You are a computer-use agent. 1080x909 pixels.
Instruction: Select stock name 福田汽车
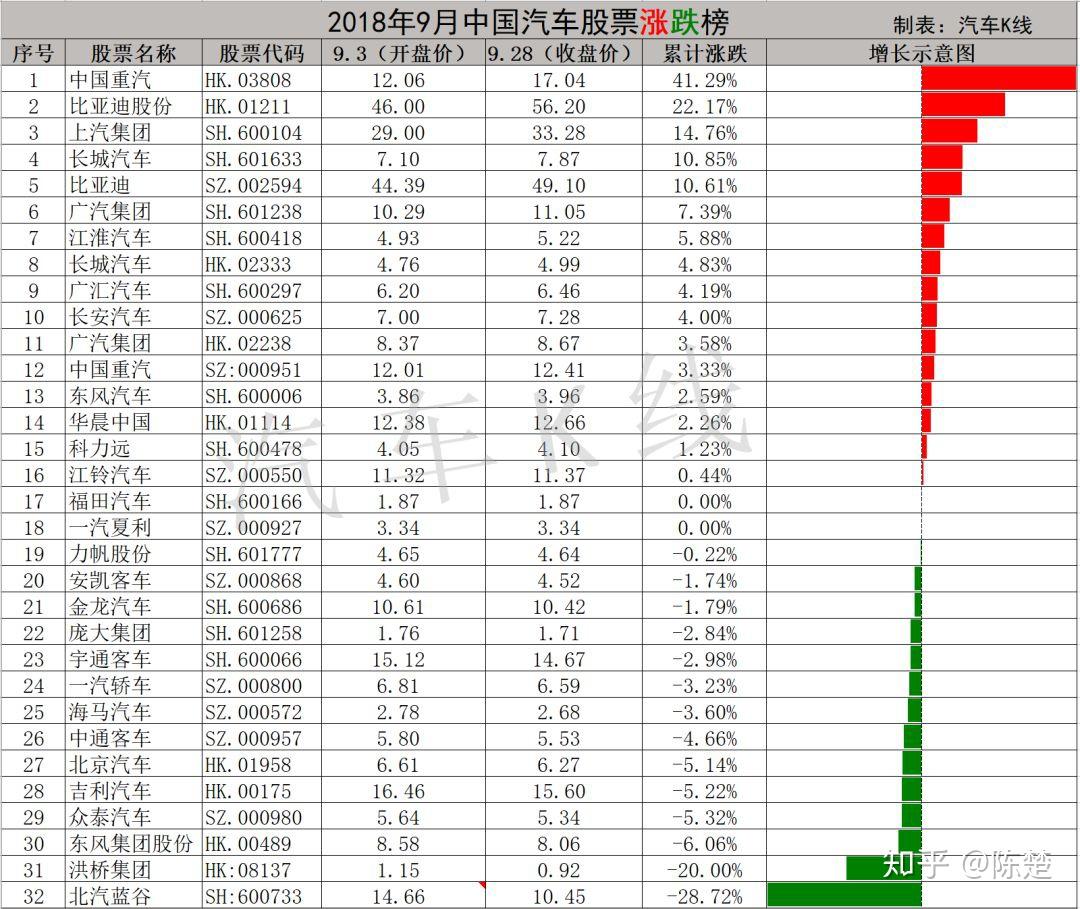pos(110,501)
